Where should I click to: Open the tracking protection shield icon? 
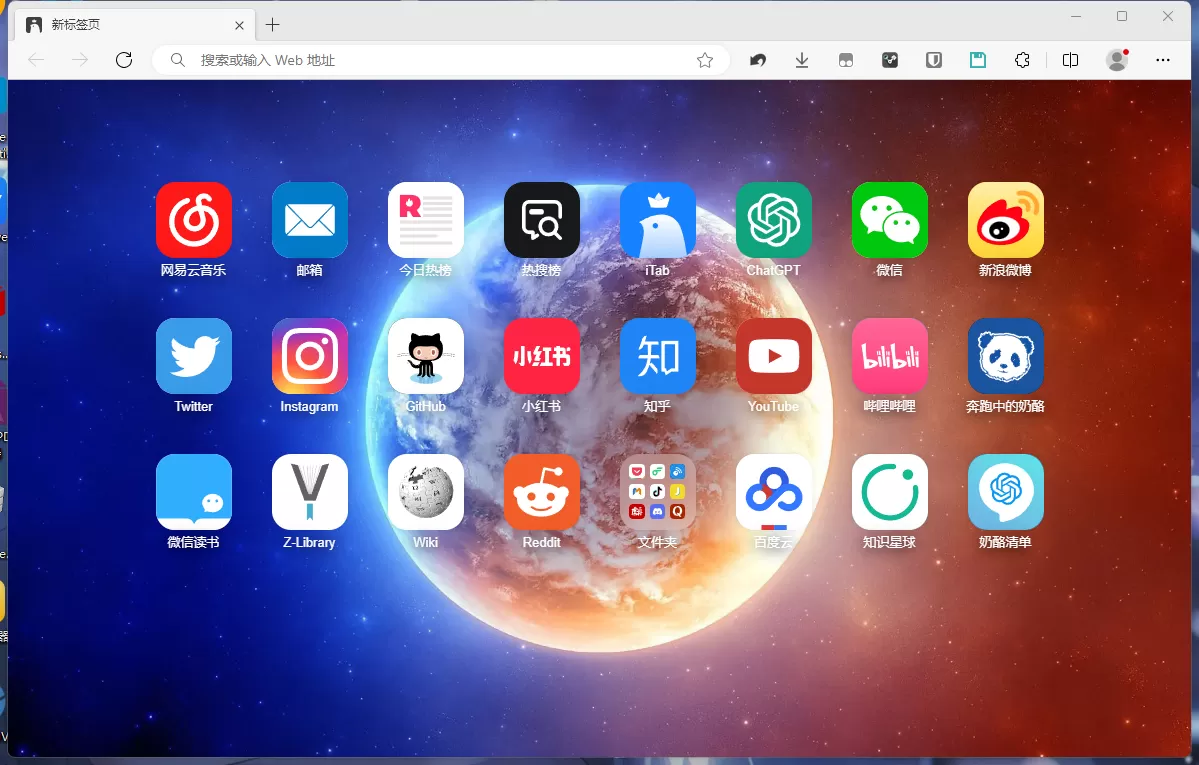(933, 60)
